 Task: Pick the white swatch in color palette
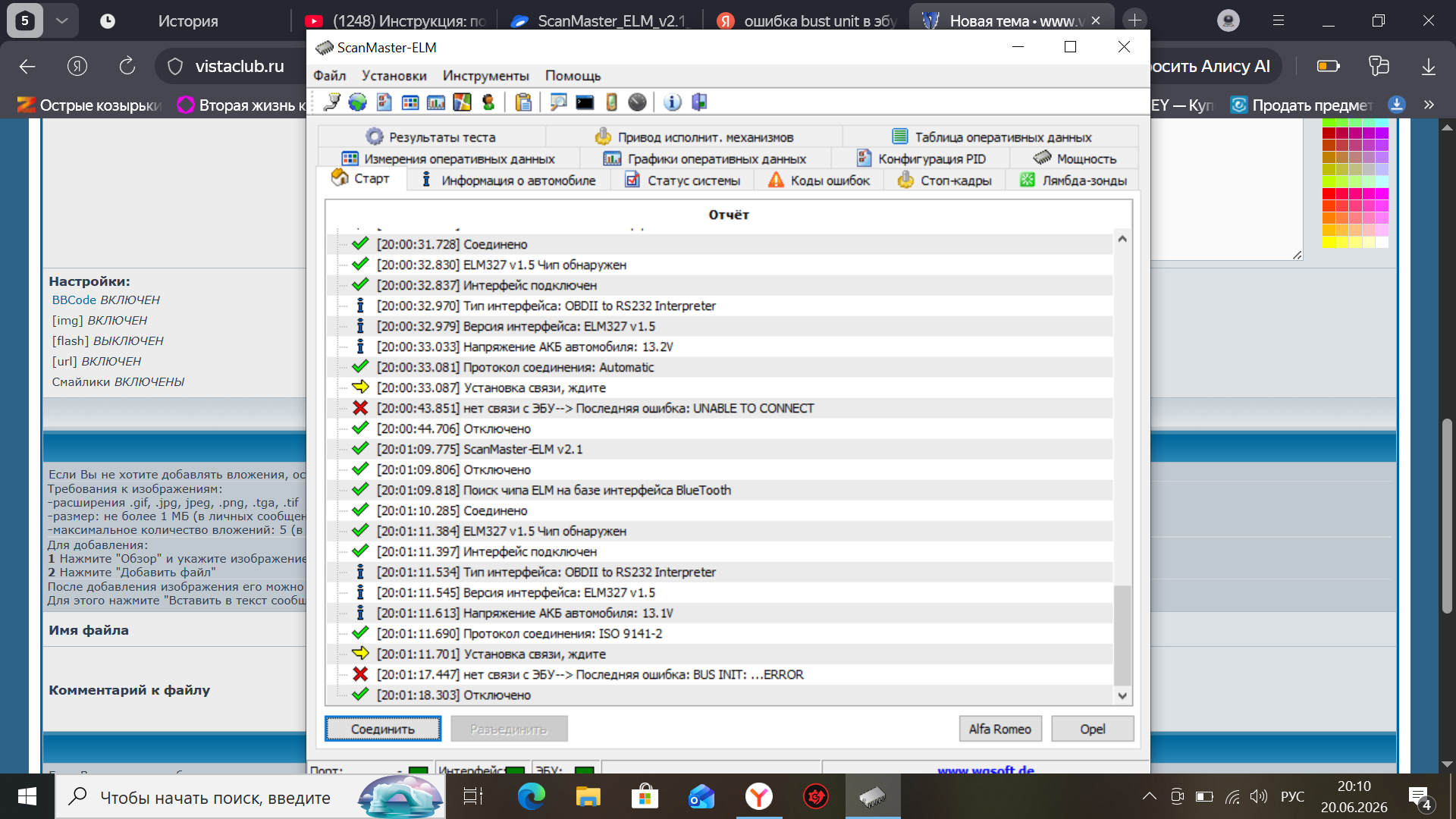1382,243
